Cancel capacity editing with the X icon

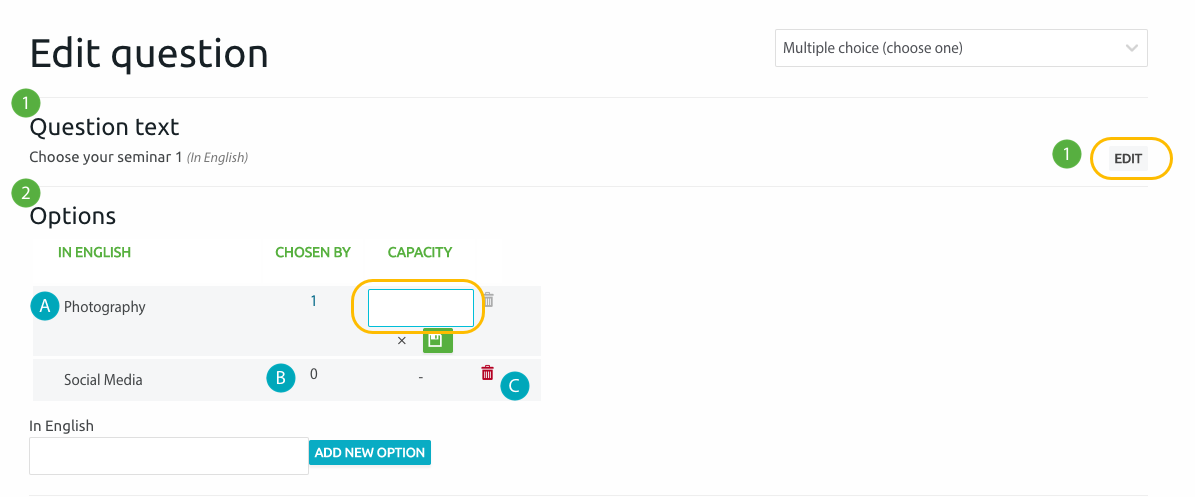click(x=402, y=341)
